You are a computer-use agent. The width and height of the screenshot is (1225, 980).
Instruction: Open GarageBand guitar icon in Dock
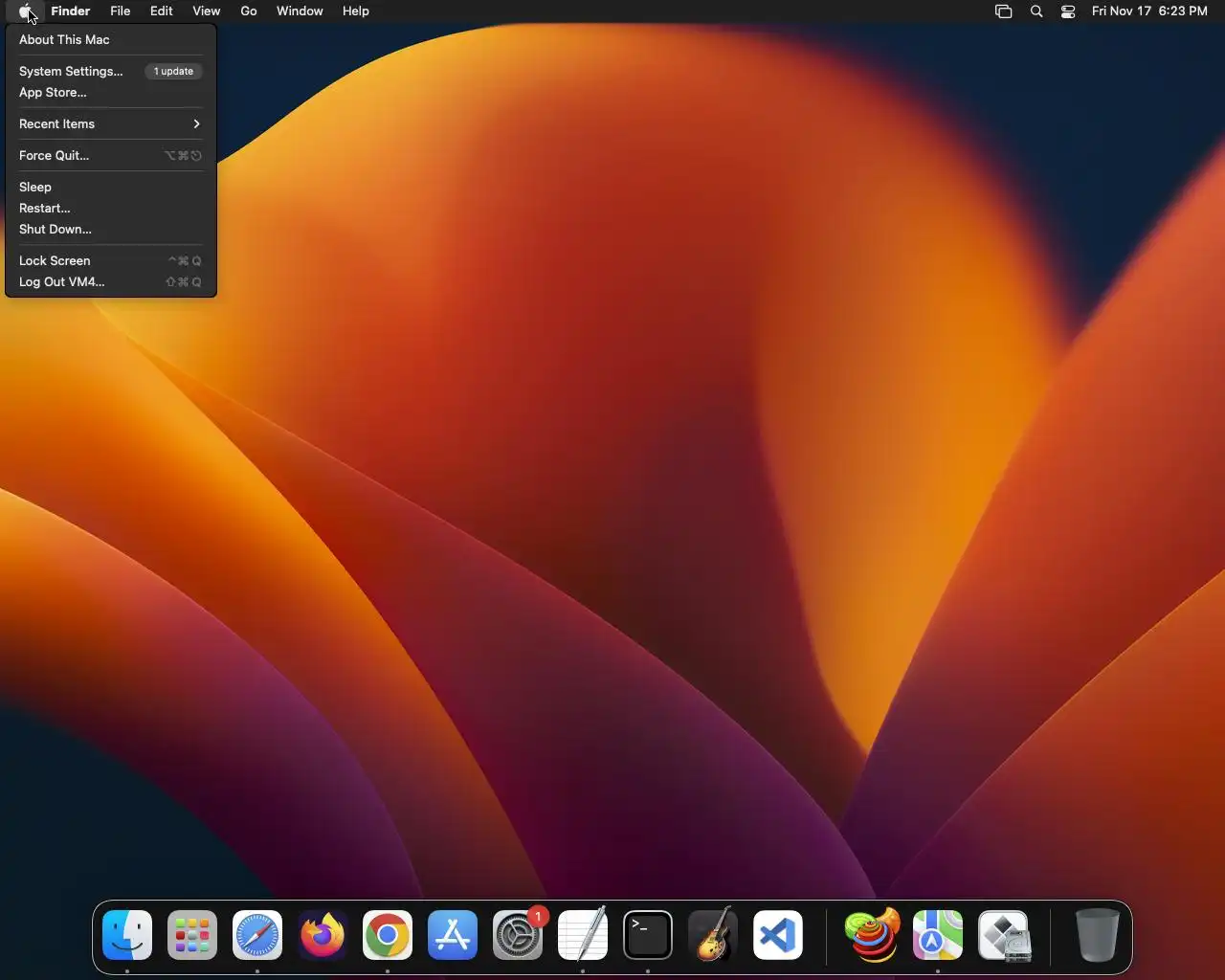click(x=713, y=935)
